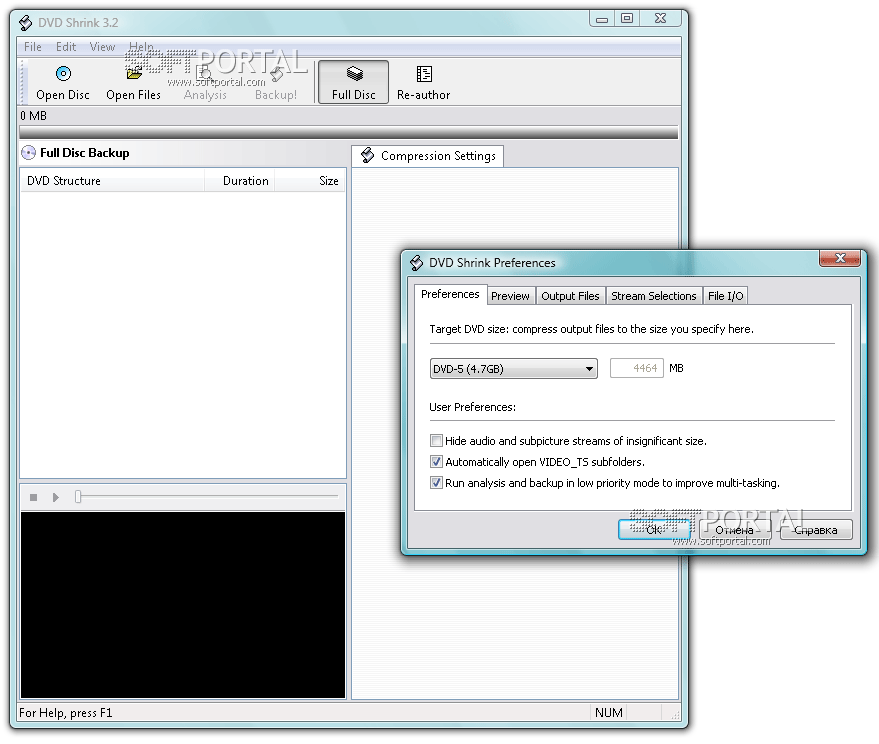Open the File menu

[x=33, y=47]
